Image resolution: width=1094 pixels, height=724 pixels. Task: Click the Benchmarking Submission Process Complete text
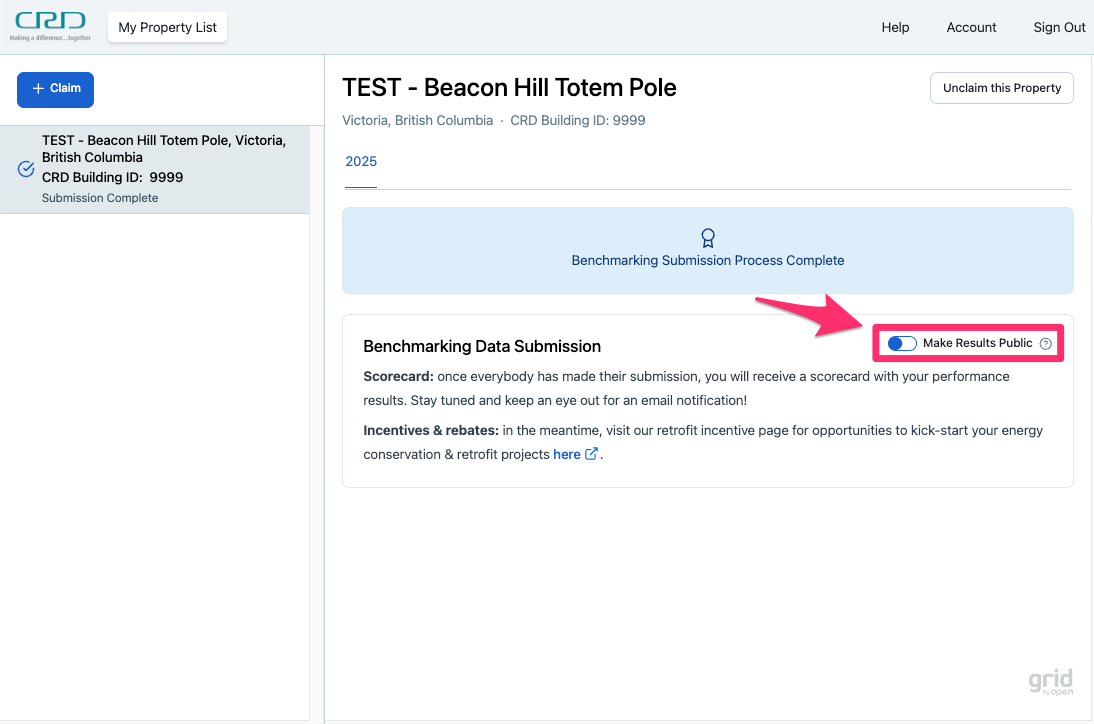coord(708,260)
